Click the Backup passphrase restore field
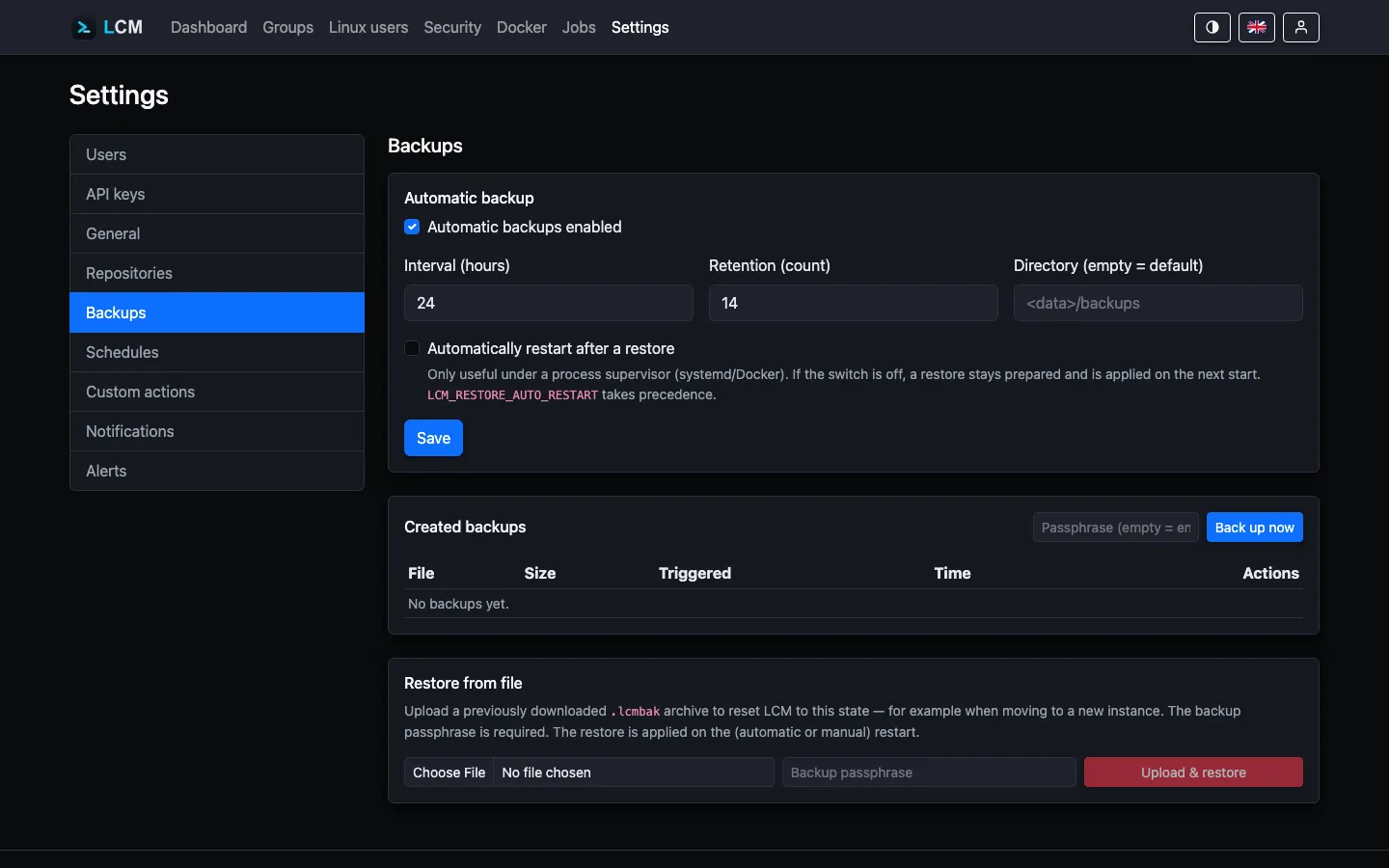The image size is (1389, 868). (929, 773)
